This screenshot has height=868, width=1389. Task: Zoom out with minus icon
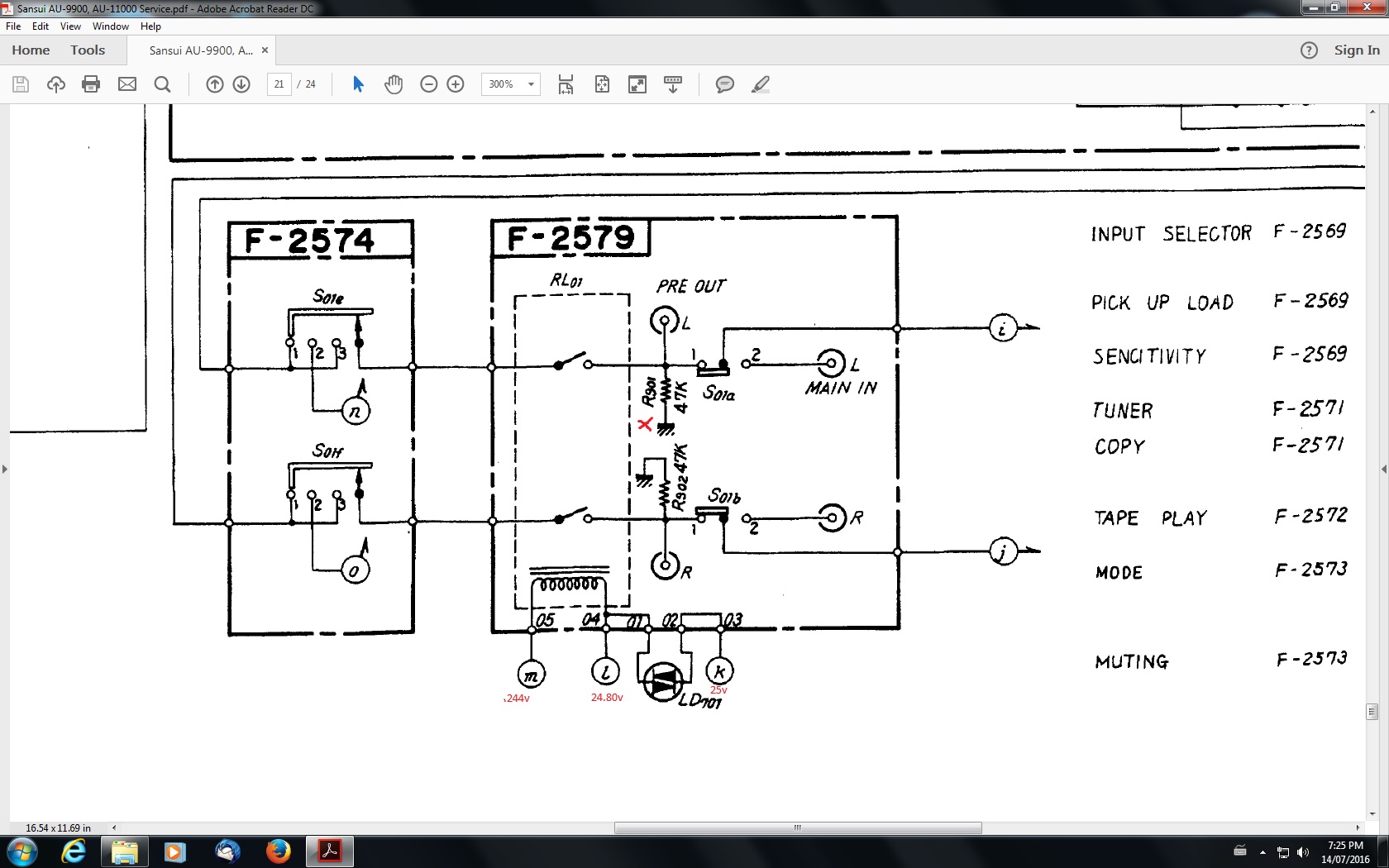click(428, 84)
